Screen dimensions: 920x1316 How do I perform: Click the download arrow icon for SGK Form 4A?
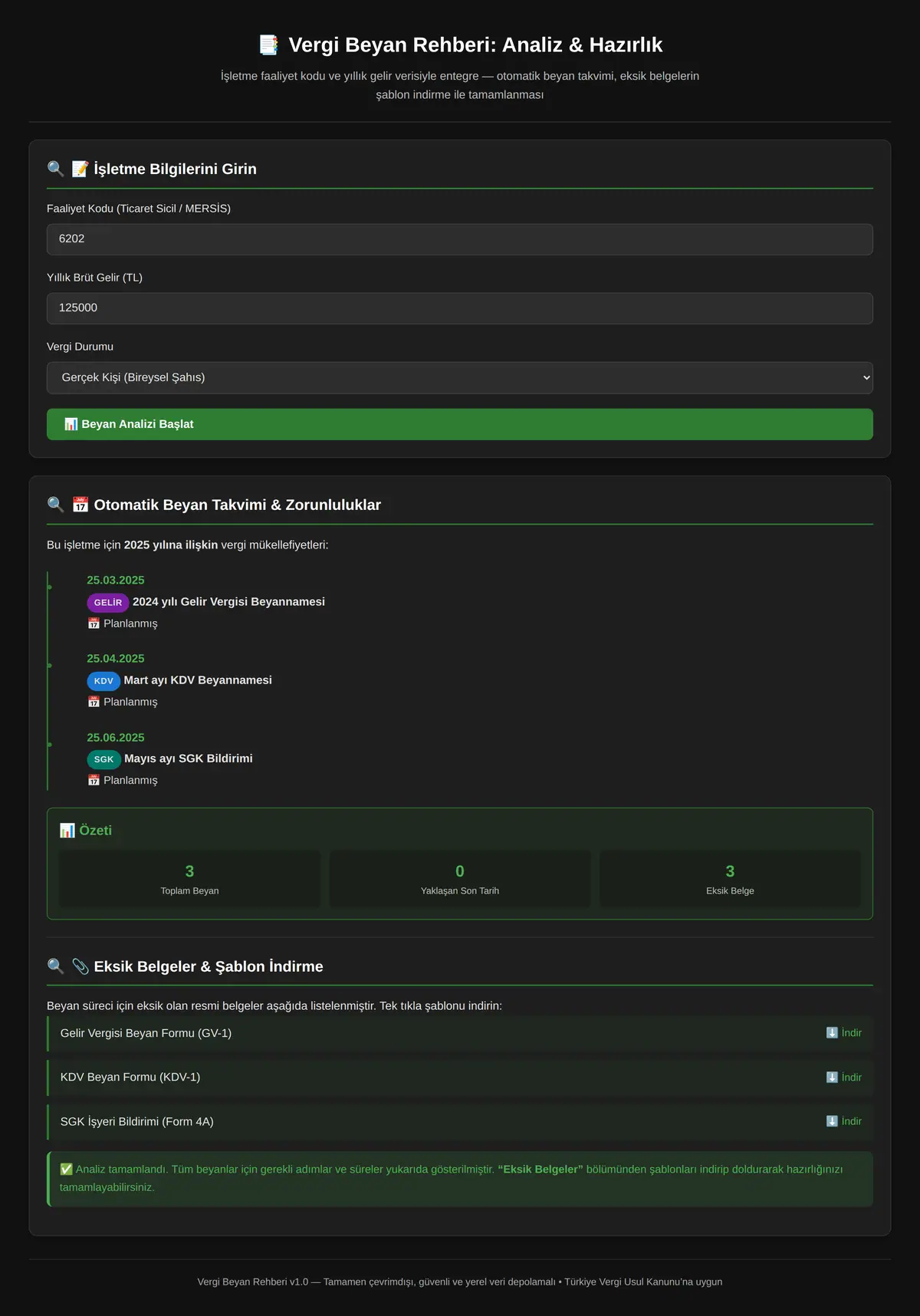point(832,1121)
